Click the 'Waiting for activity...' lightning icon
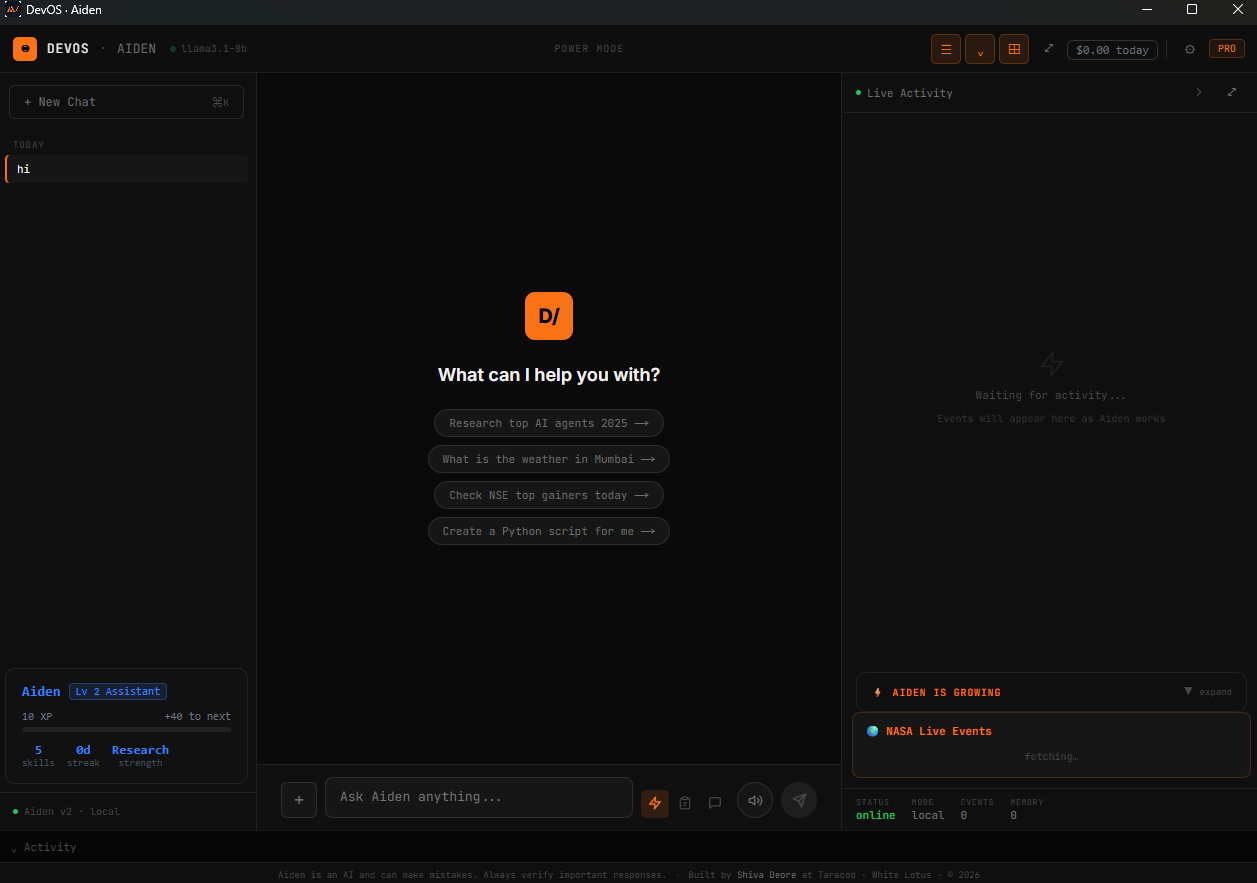Image resolution: width=1257 pixels, height=883 pixels. tap(1051, 363)
